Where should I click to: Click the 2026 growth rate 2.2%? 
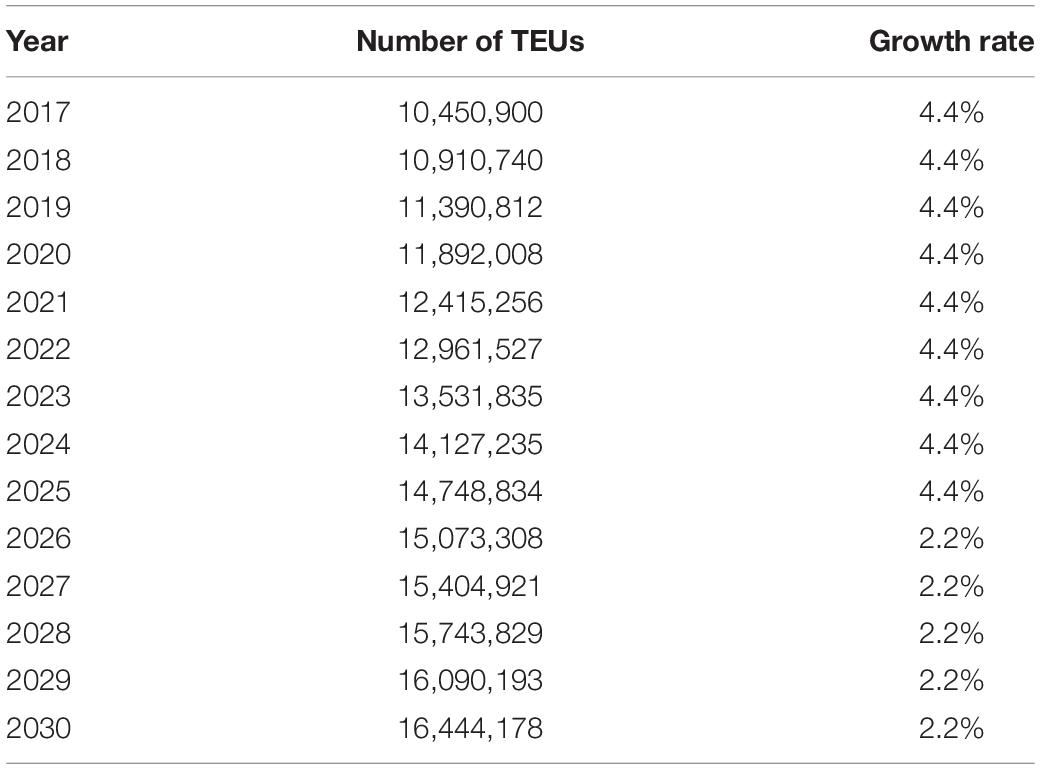(951, 538)
